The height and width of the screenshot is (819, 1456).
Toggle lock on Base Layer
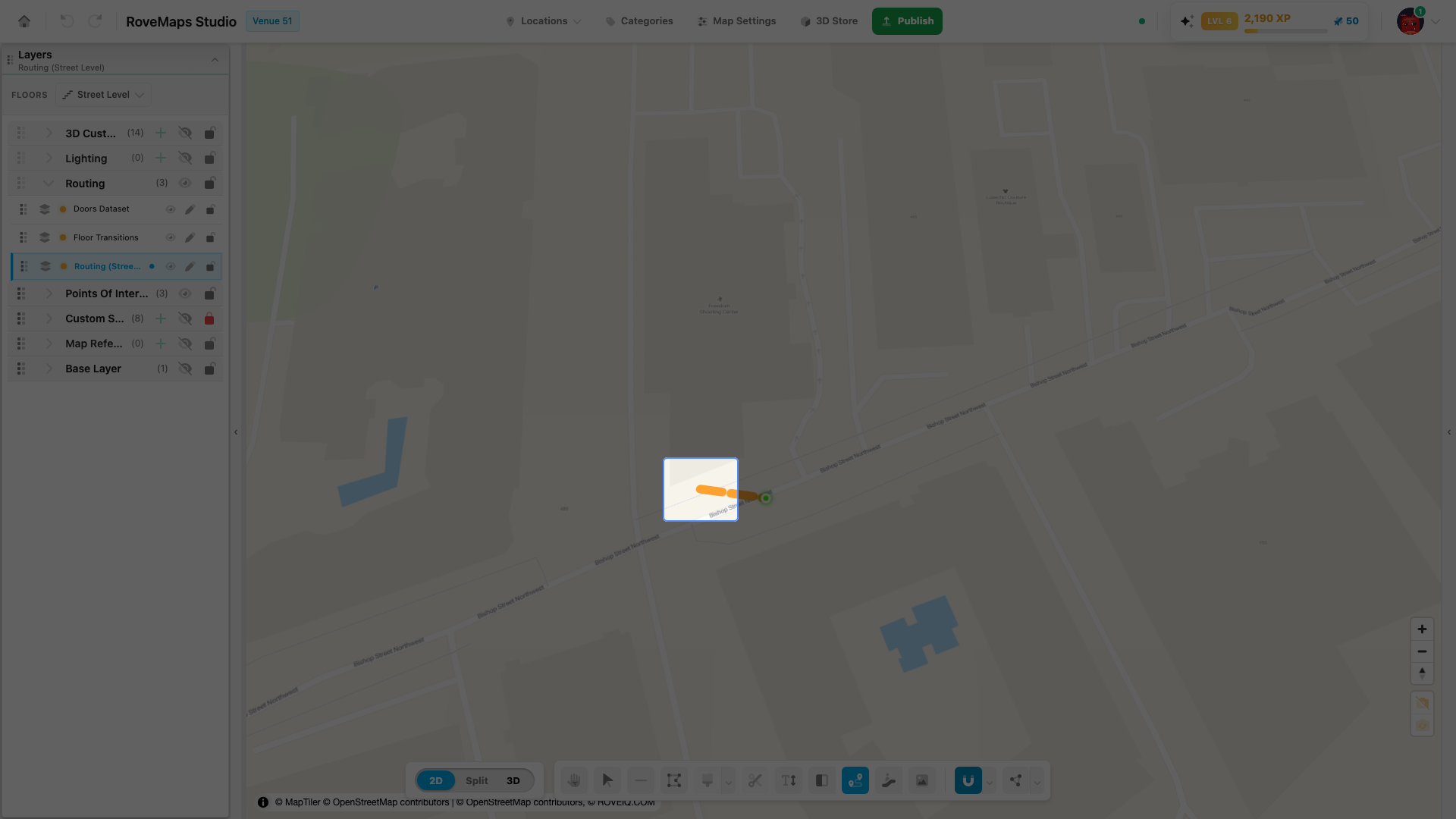pyautogui.click(x=209, y=369)
